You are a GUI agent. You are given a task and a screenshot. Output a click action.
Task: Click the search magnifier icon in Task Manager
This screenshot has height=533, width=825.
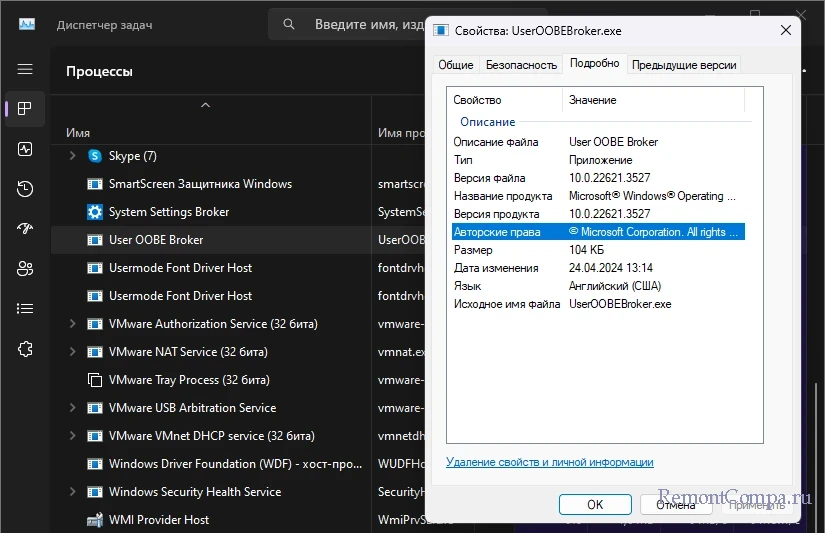[289, 24]
